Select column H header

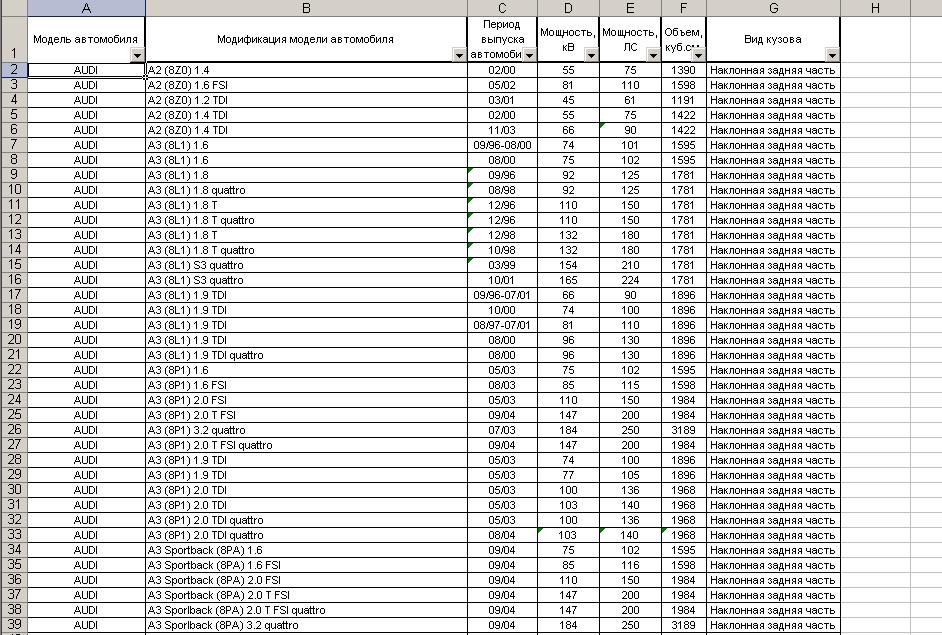(x=875, y=8)
